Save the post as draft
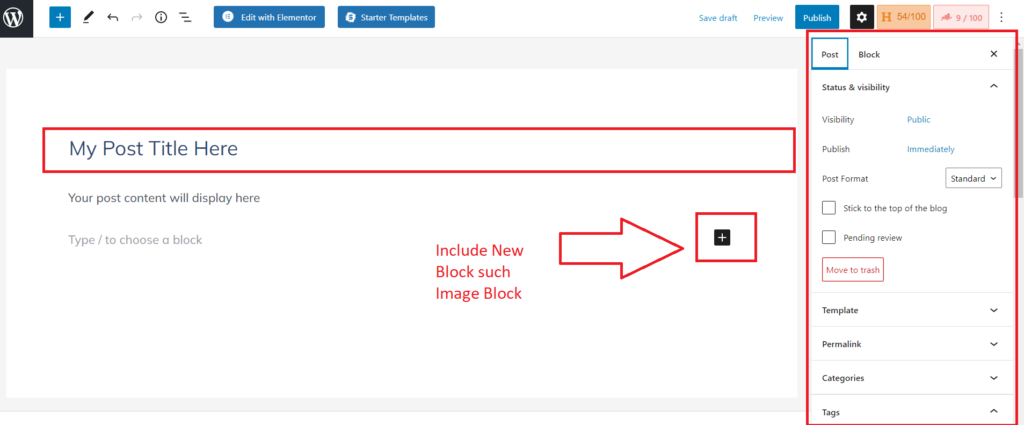This screenshot has width=1024, height=425. 718,18
